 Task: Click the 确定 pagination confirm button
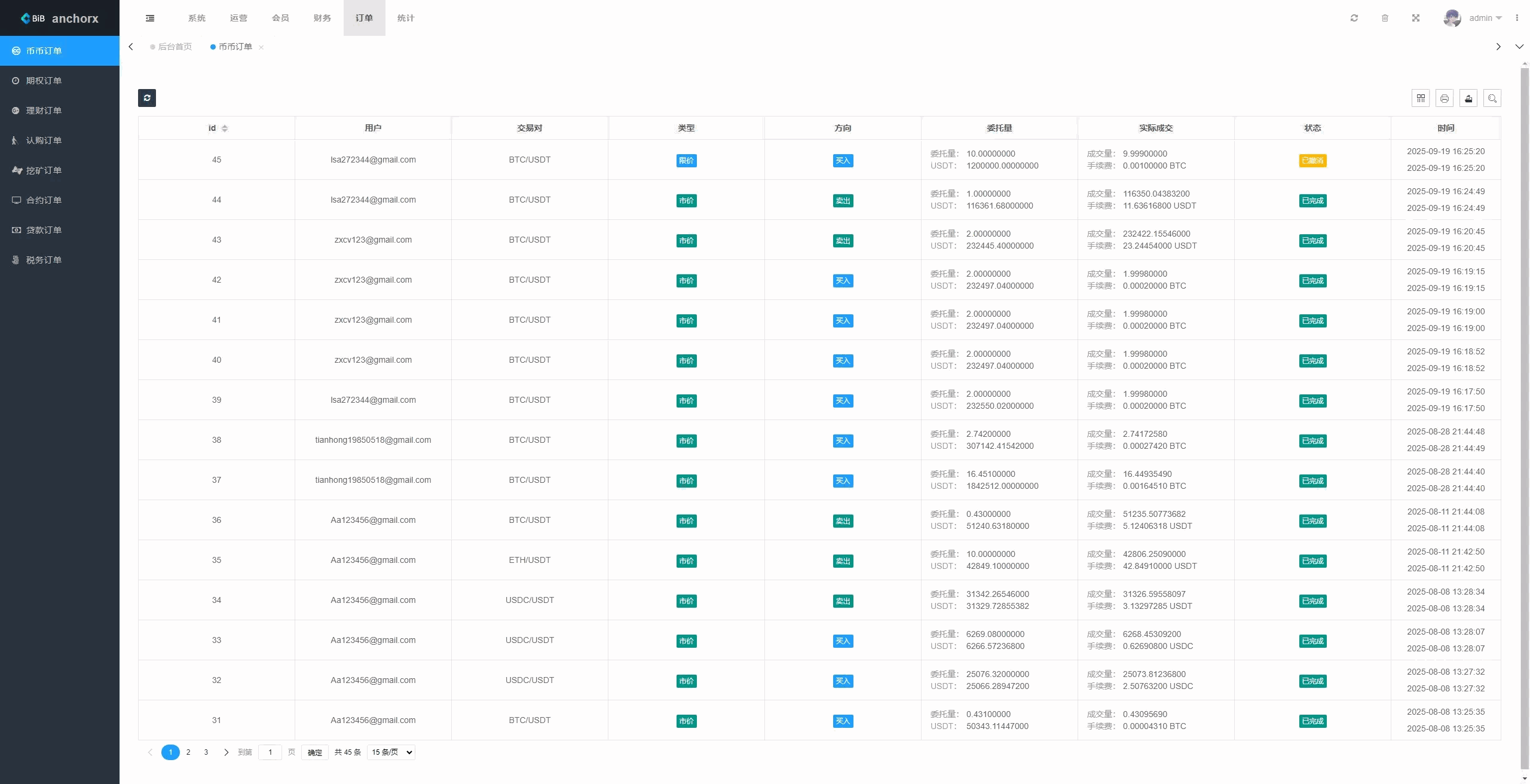click(x=315, y=752)
